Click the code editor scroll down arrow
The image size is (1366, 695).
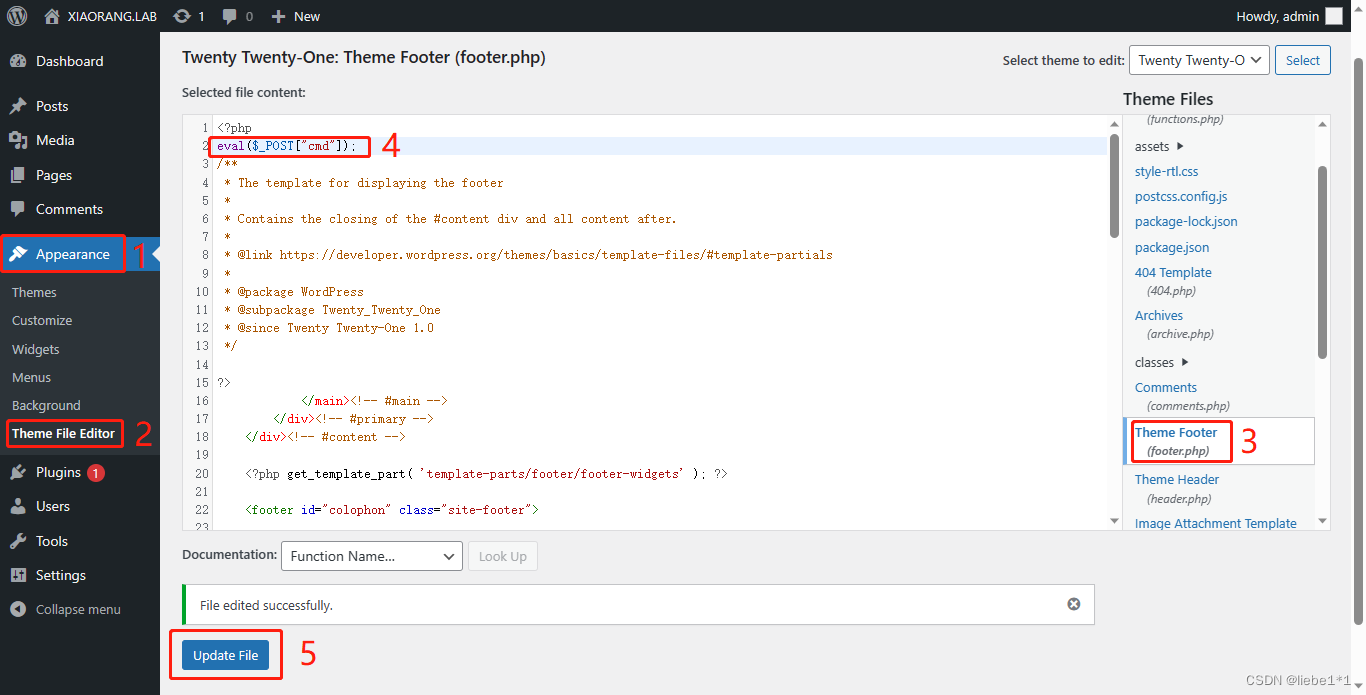[1115, 520]
